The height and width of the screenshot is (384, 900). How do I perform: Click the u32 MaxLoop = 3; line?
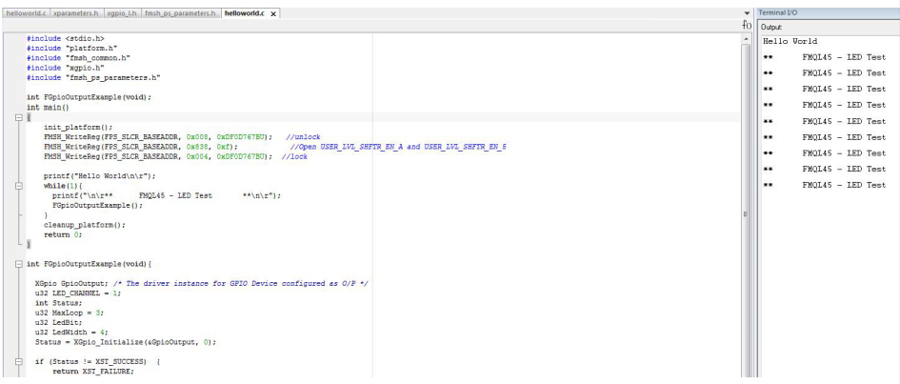tap(69, 313)
